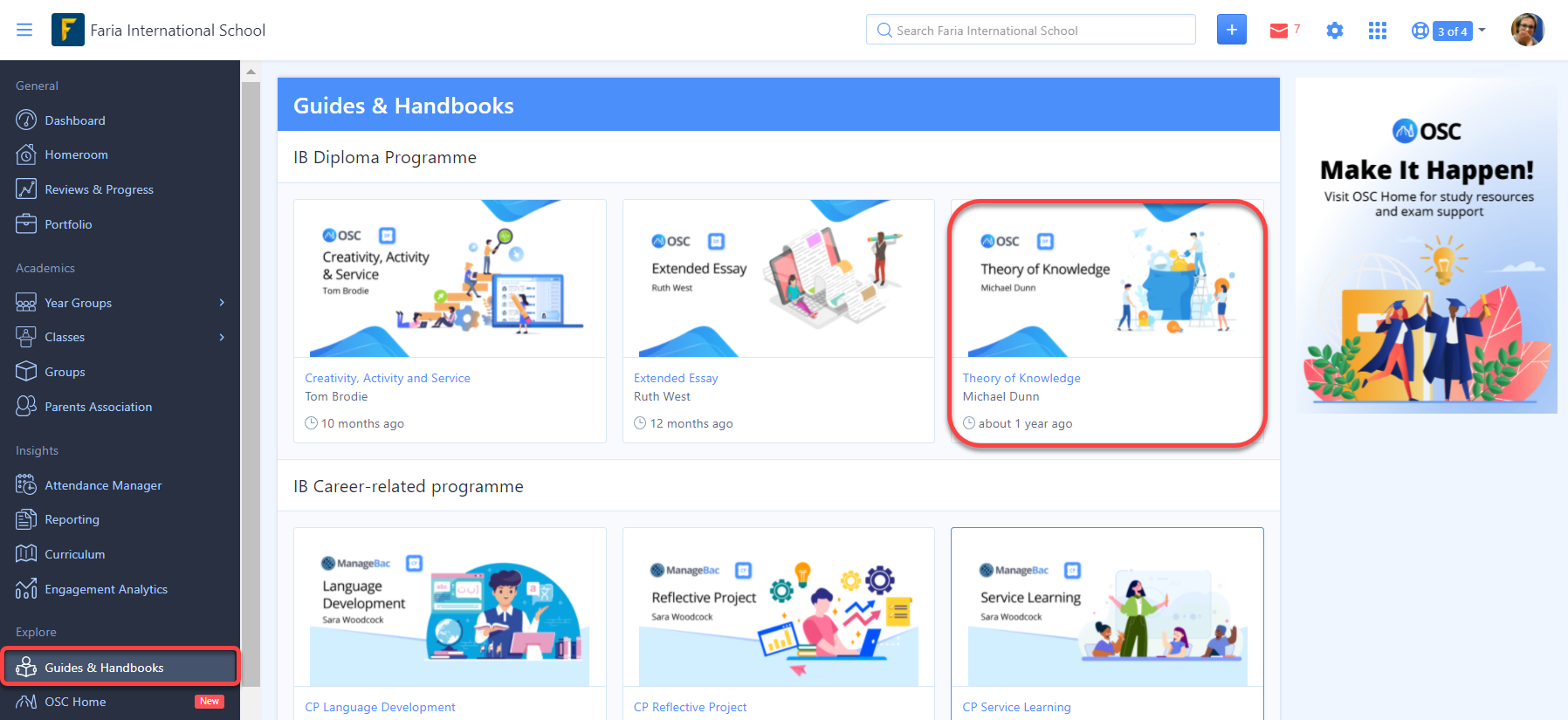This screenshot has width=1568, height=720.
Task: Click the mail unread count 7
Action: [1296, 29]
